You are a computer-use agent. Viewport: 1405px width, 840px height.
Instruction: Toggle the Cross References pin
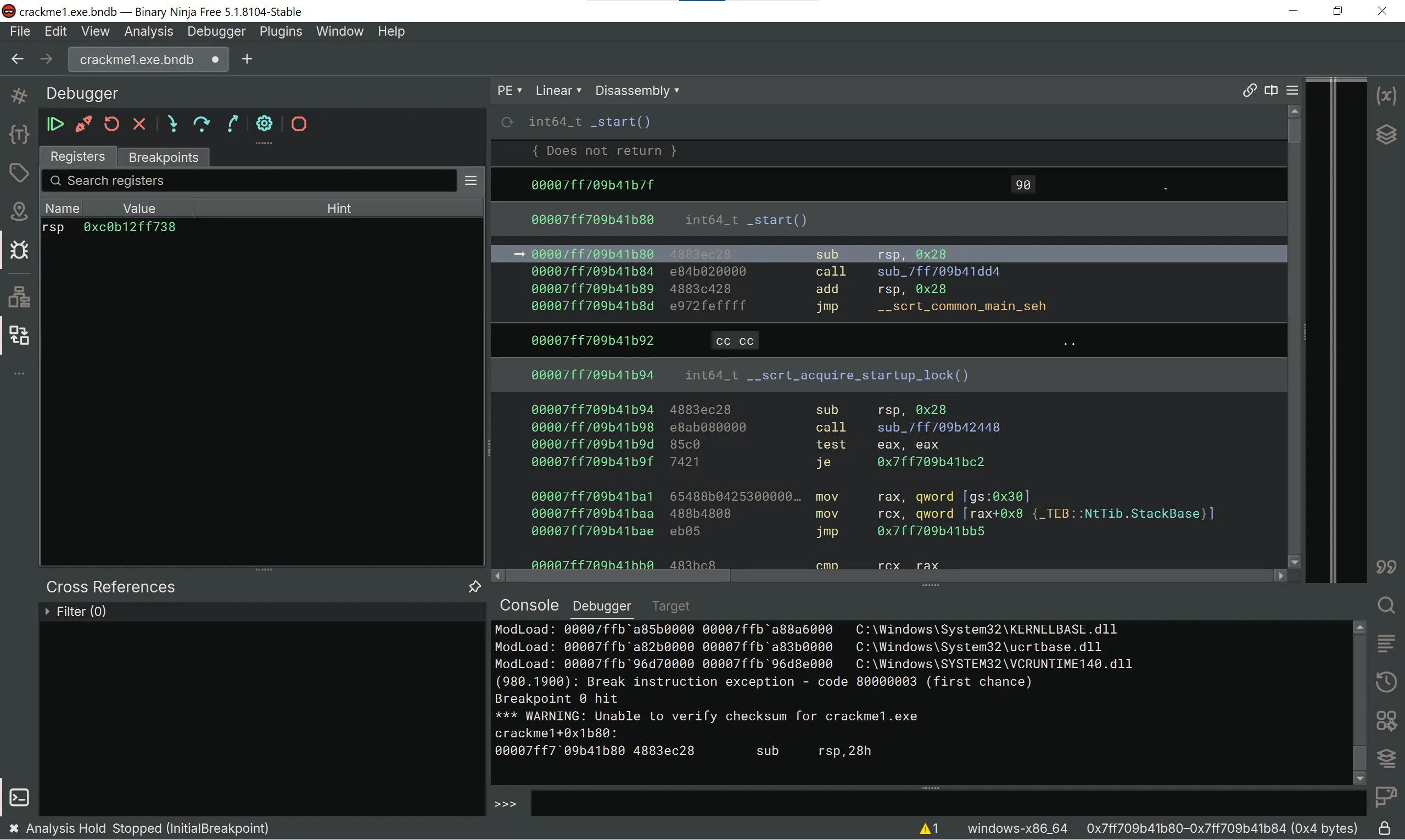tap(474, 587)
